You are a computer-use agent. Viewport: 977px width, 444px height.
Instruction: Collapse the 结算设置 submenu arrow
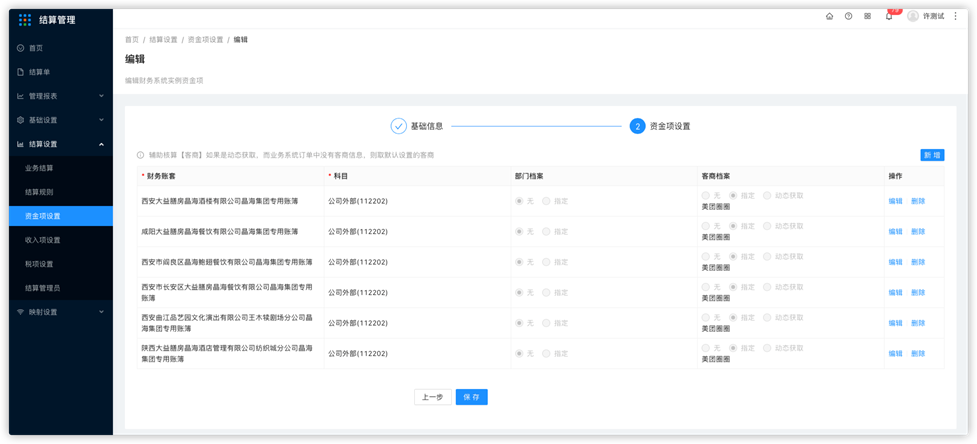(x=102, y=144)
